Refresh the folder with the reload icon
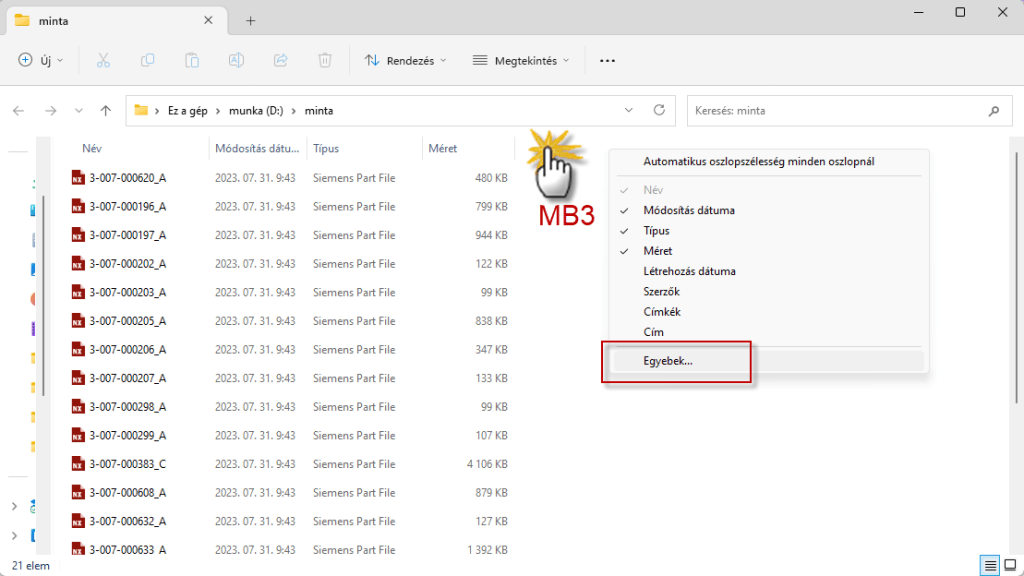Screen dimensions: 1024x576 [658, 111]
